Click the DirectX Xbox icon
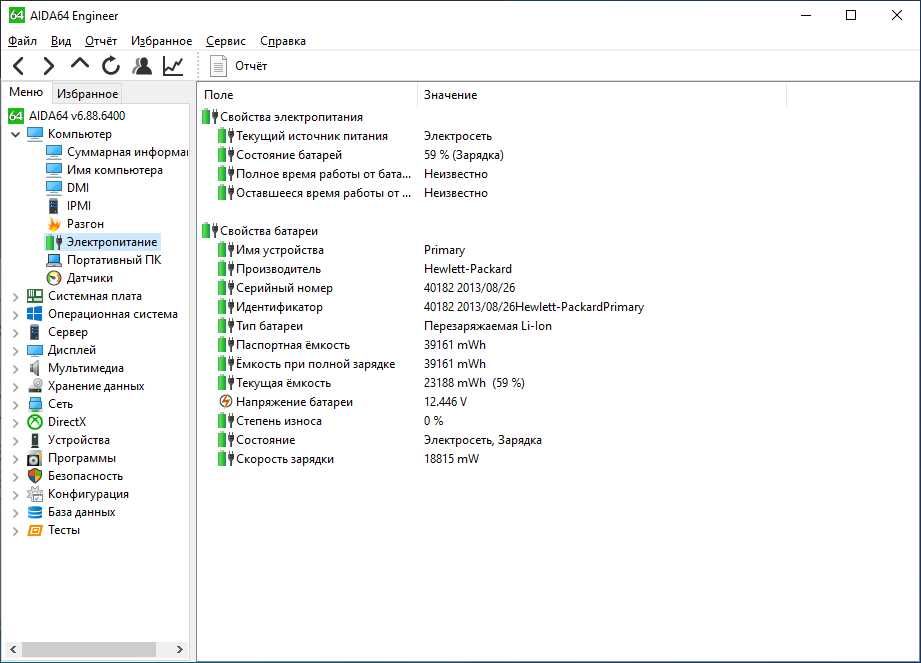921x663 pixels. pyautogui.click(x=35, y=422)
